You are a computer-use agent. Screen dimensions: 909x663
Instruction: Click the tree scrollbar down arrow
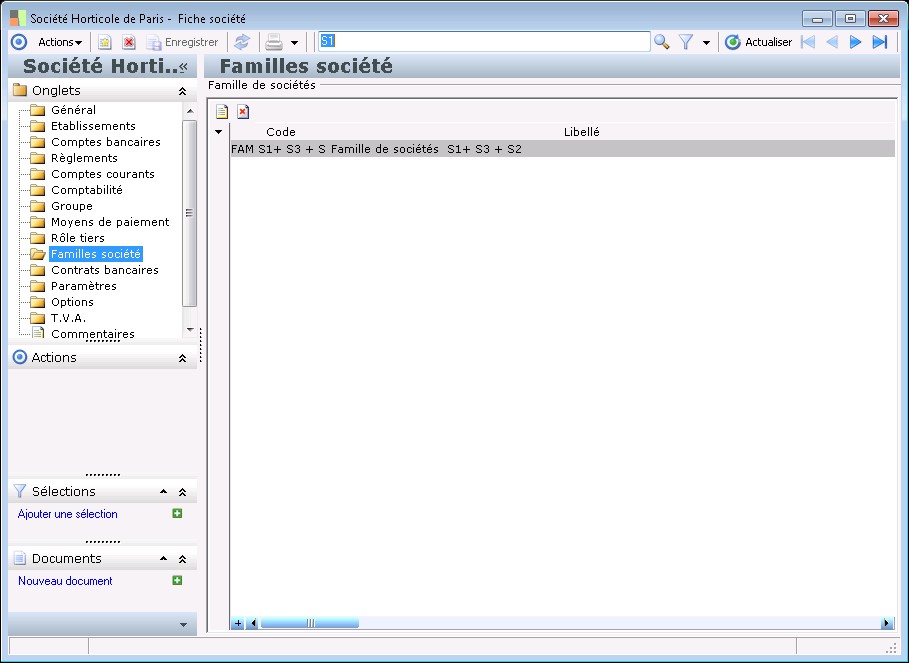tap(190, 330)
